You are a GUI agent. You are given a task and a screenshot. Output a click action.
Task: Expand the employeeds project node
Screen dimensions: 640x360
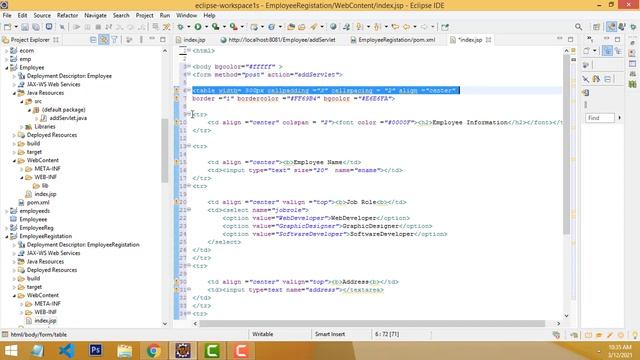tap(7, 211)
